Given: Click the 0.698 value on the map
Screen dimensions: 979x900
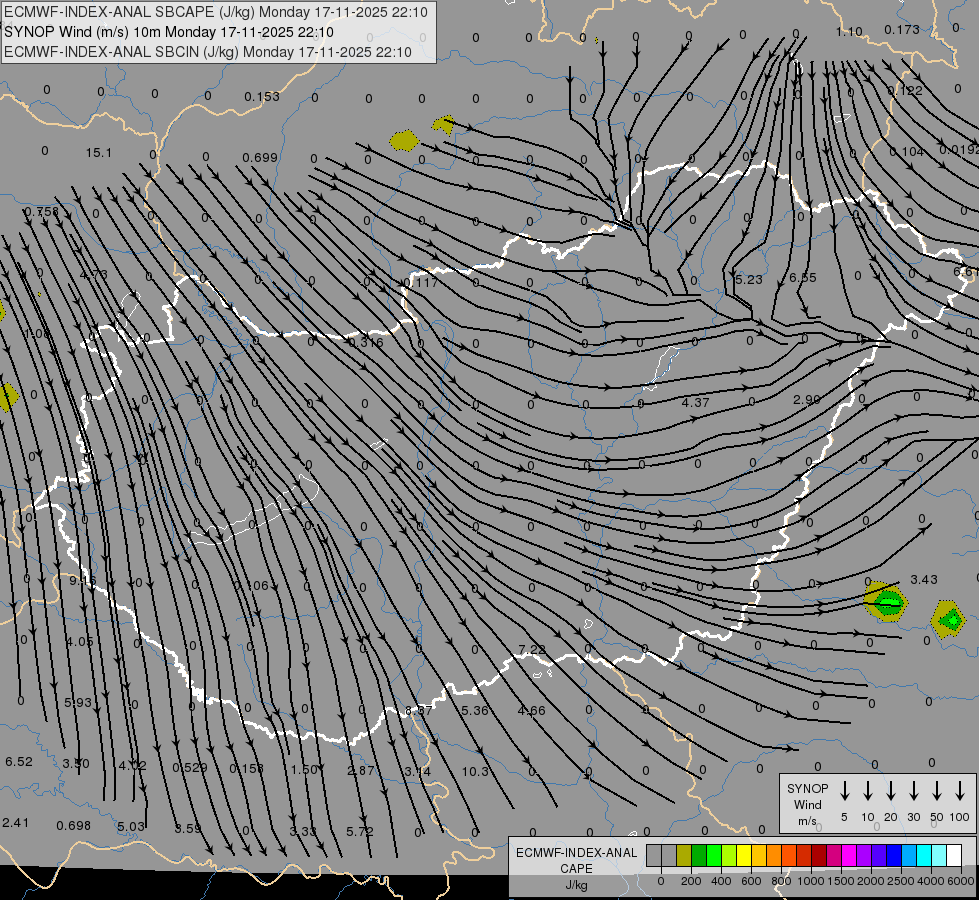Looking at the screenshot, I should [x=74, y=825].
